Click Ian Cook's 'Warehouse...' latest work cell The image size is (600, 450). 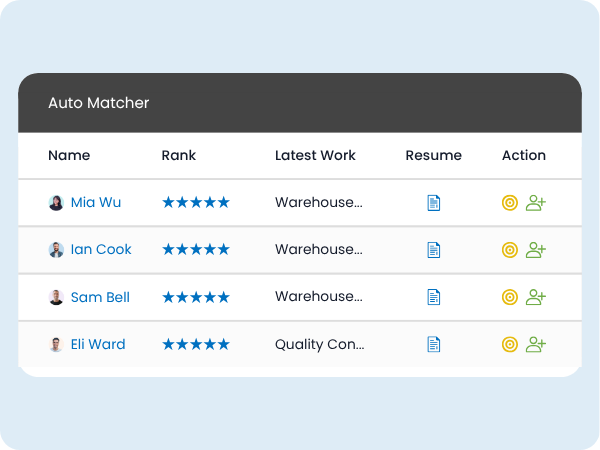coord(319,249)
